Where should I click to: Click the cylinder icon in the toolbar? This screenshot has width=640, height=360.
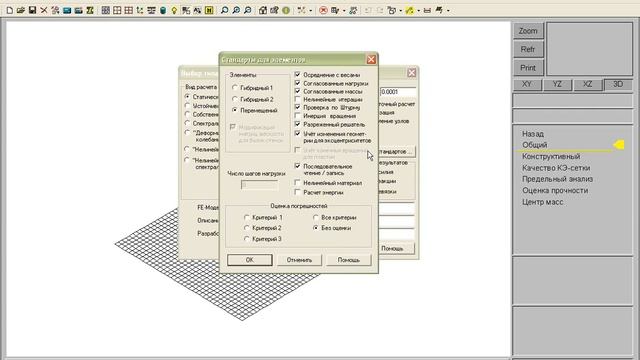click(x=163, y=10)
